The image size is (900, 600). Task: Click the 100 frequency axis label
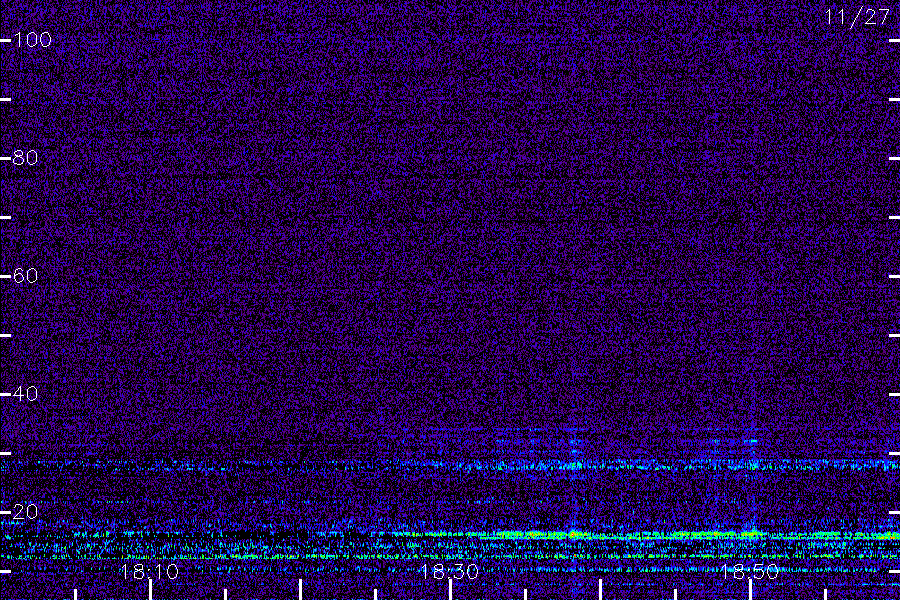32,40
